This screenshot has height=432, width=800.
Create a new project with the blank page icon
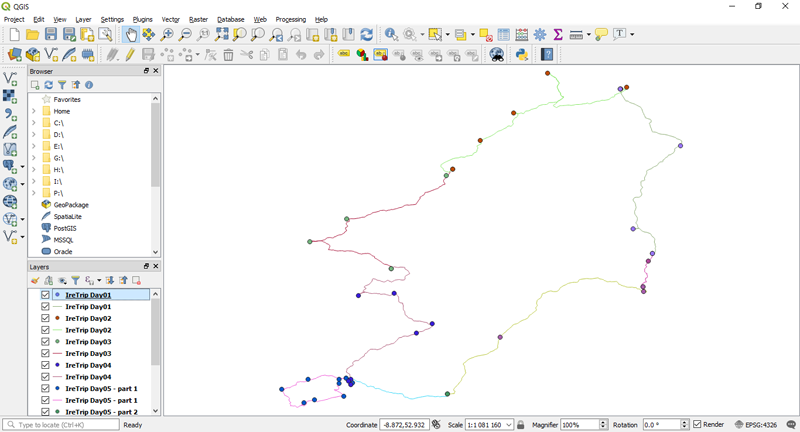pos(14,34)
